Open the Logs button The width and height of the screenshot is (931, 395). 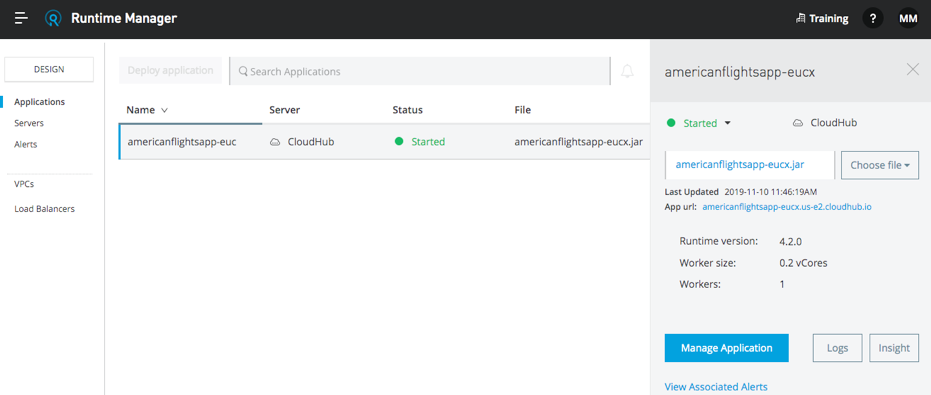[x=837, y=348]
